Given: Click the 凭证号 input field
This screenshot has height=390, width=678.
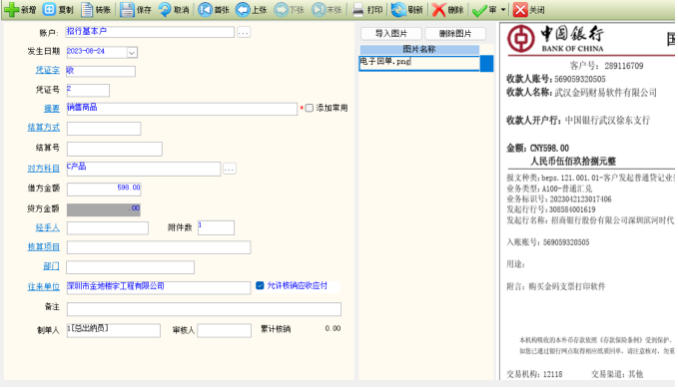Looking at the screenshot, I should [88, 90].
